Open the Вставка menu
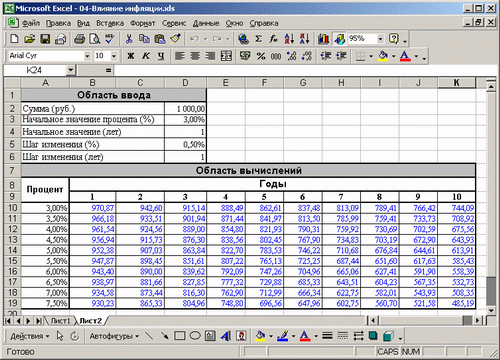 (x=110, y=23)
